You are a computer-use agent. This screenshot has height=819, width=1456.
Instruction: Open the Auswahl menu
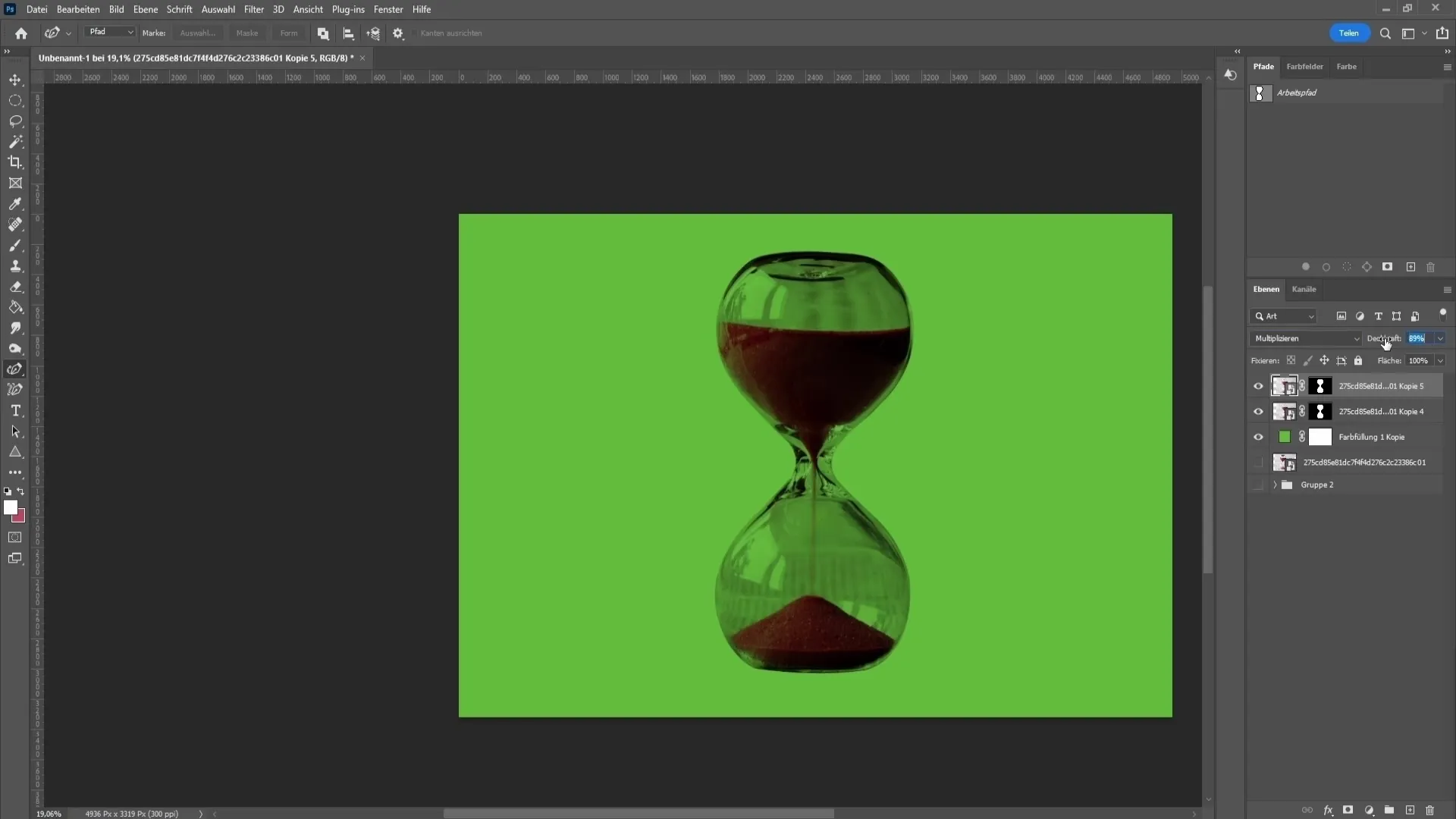(218, 9)
